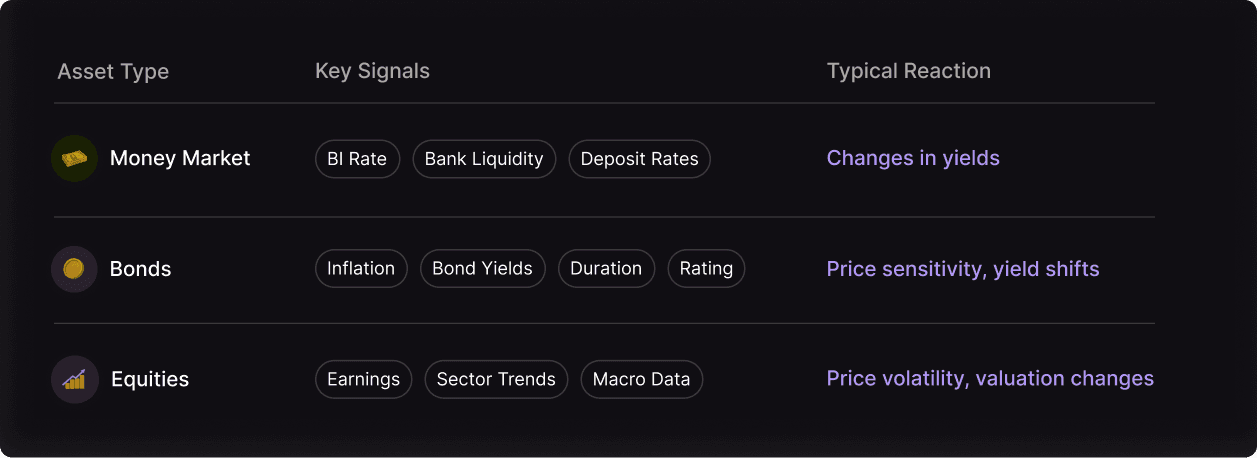Open Price volatility, valuation changes link
Screen dimensions: 1257x458
pos(990,379)
